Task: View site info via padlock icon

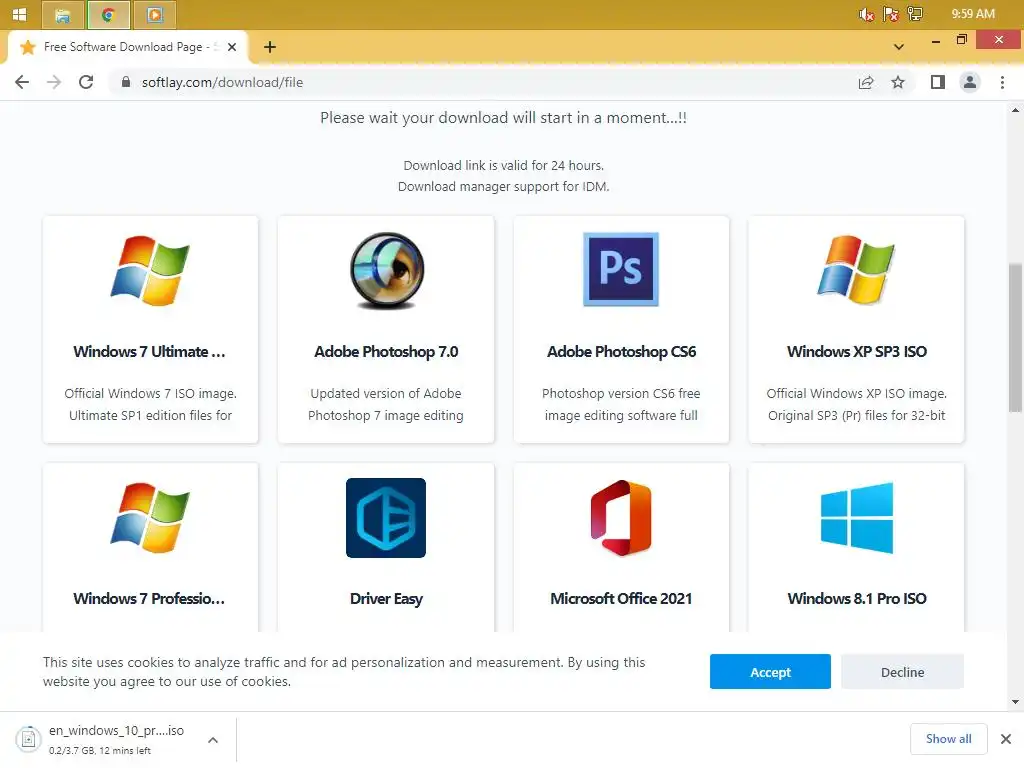Action: click(x=126, y=82)
